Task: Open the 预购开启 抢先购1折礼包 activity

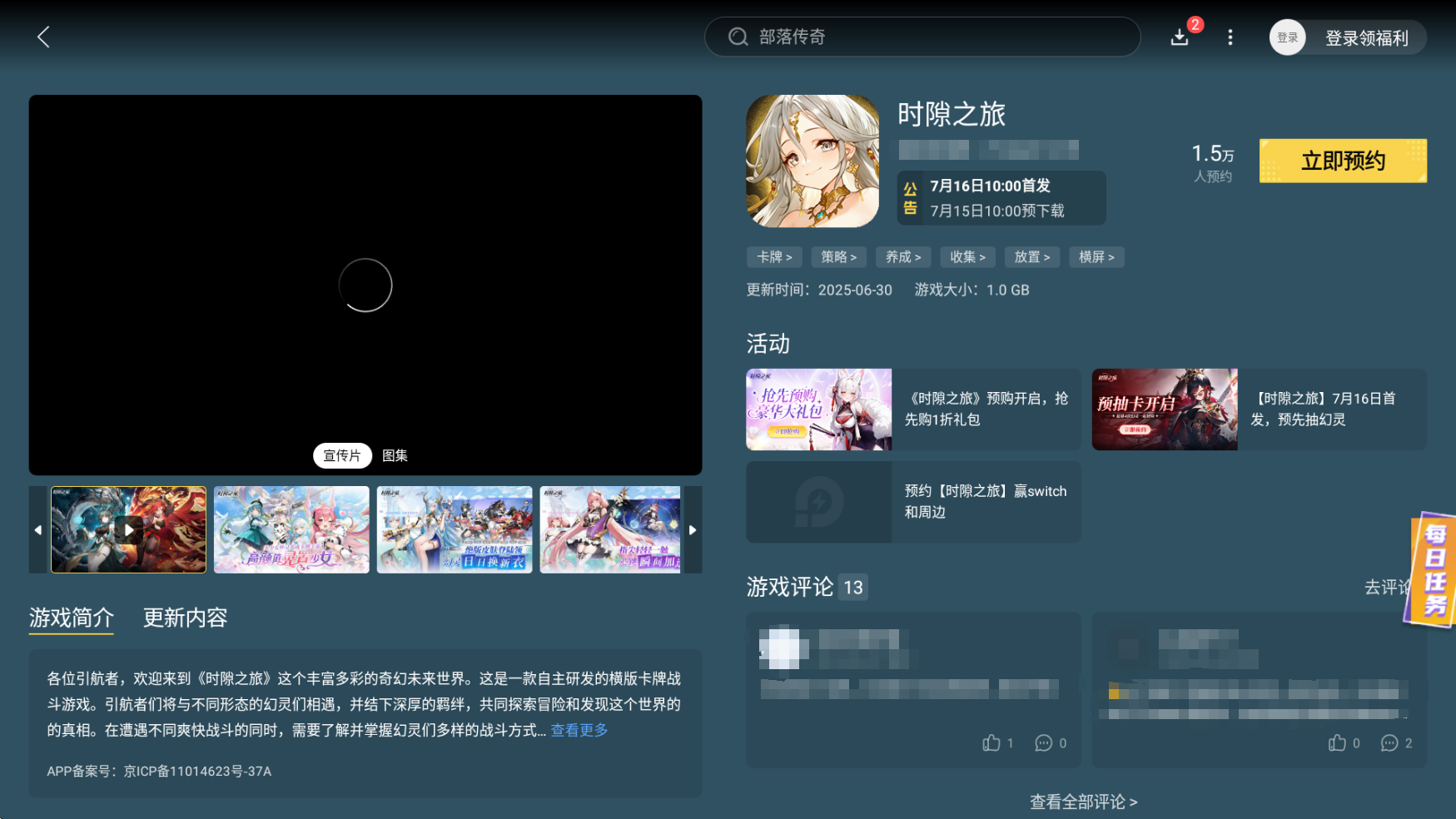Action: tap(913, 409)
